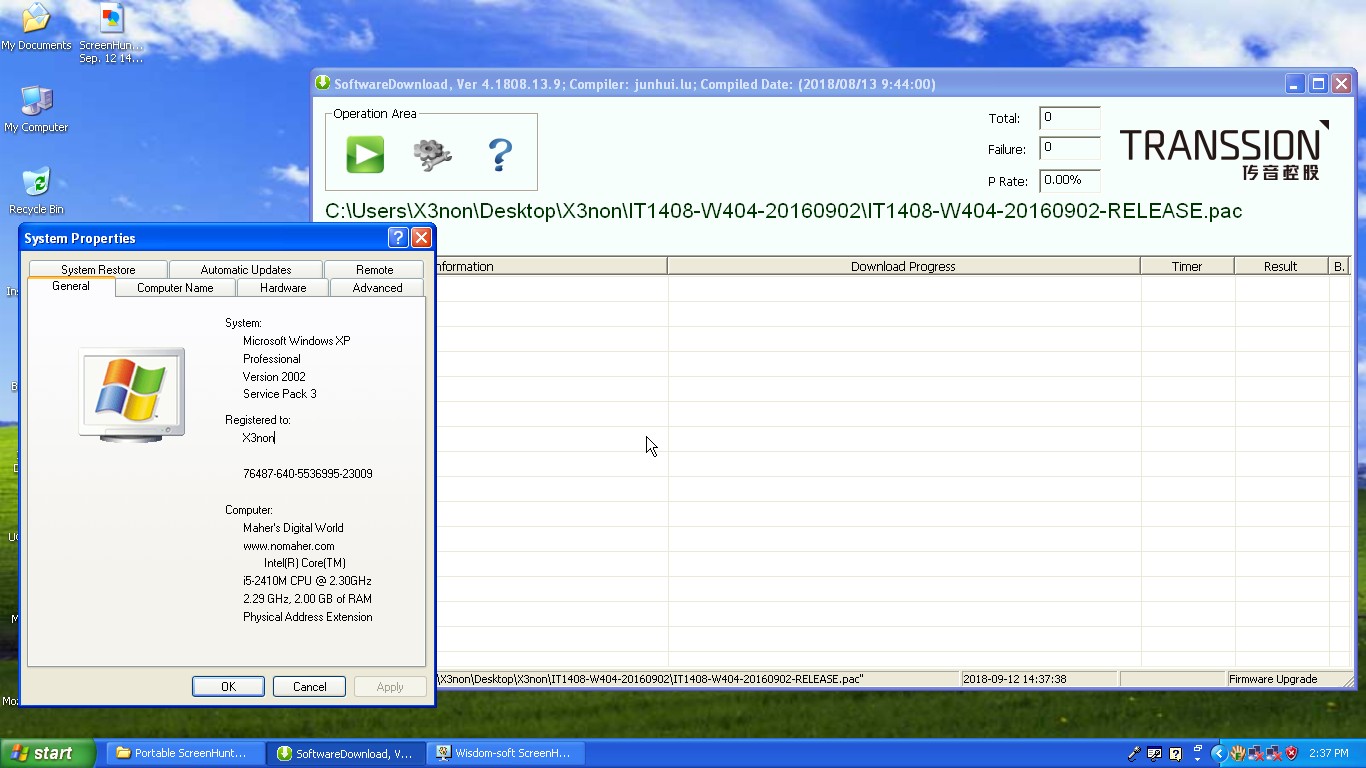Viewport: 1366px width, 768px height.
Task: Click the System Properties help button
Action: pyautogui.click(x=398, y=237)
